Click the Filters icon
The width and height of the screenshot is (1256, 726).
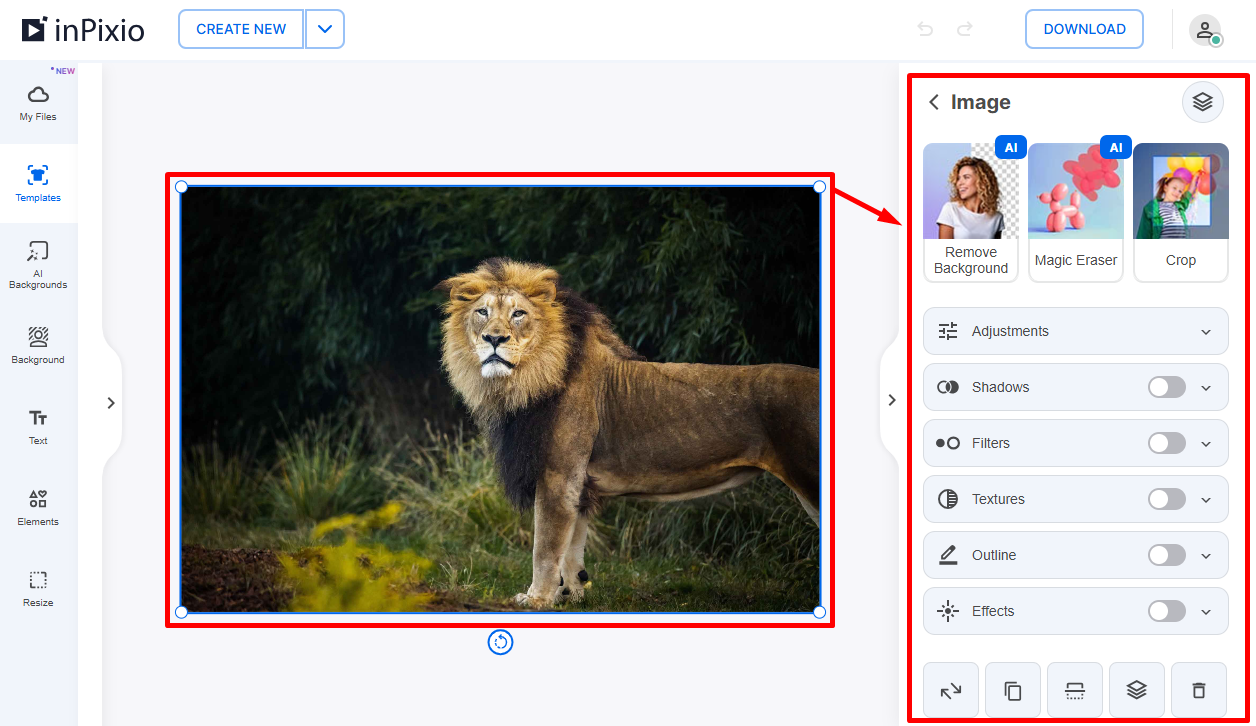pyautogui.click(x=948, y=443)
